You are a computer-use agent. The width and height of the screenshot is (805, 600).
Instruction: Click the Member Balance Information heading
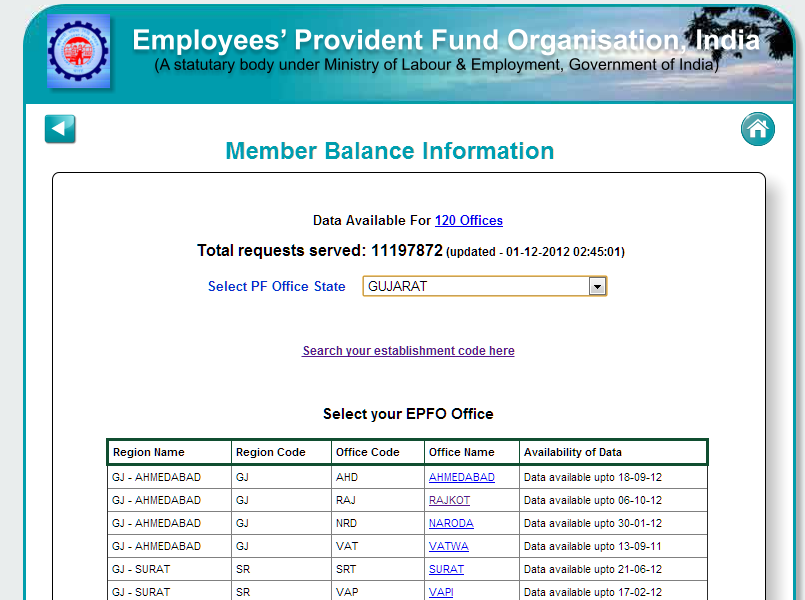click(389, 151)
